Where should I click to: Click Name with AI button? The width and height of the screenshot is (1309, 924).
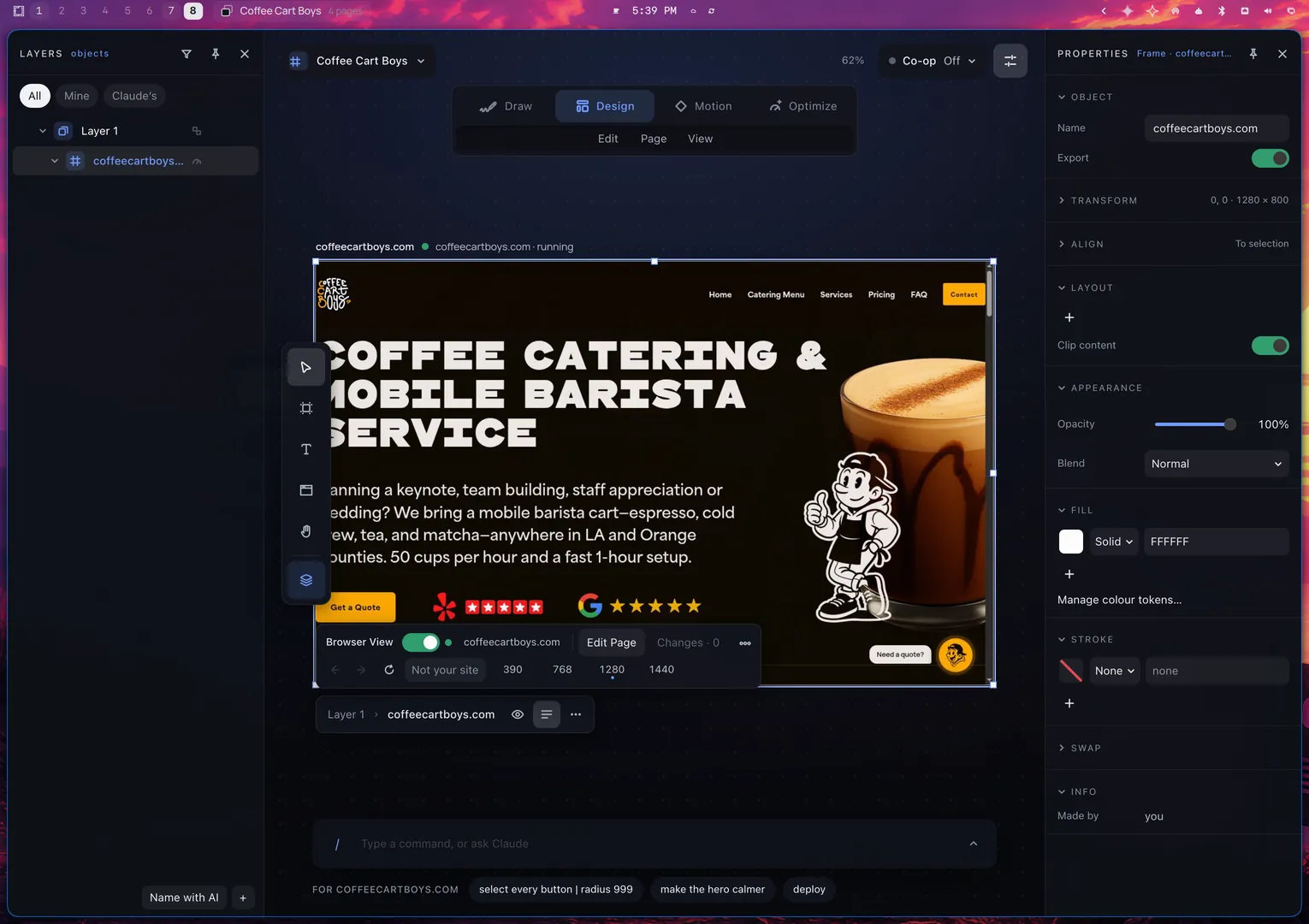184,897
